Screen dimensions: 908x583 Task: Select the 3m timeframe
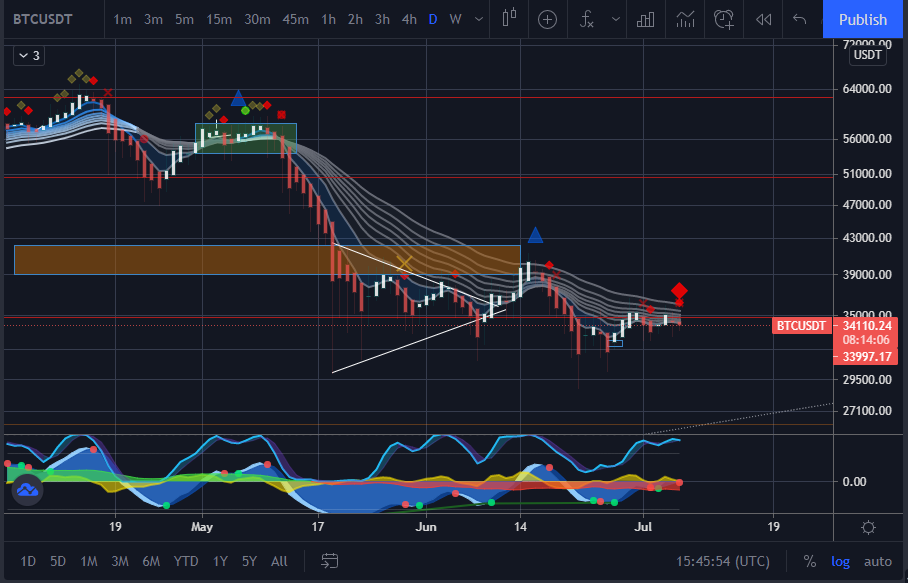[153, 19]
